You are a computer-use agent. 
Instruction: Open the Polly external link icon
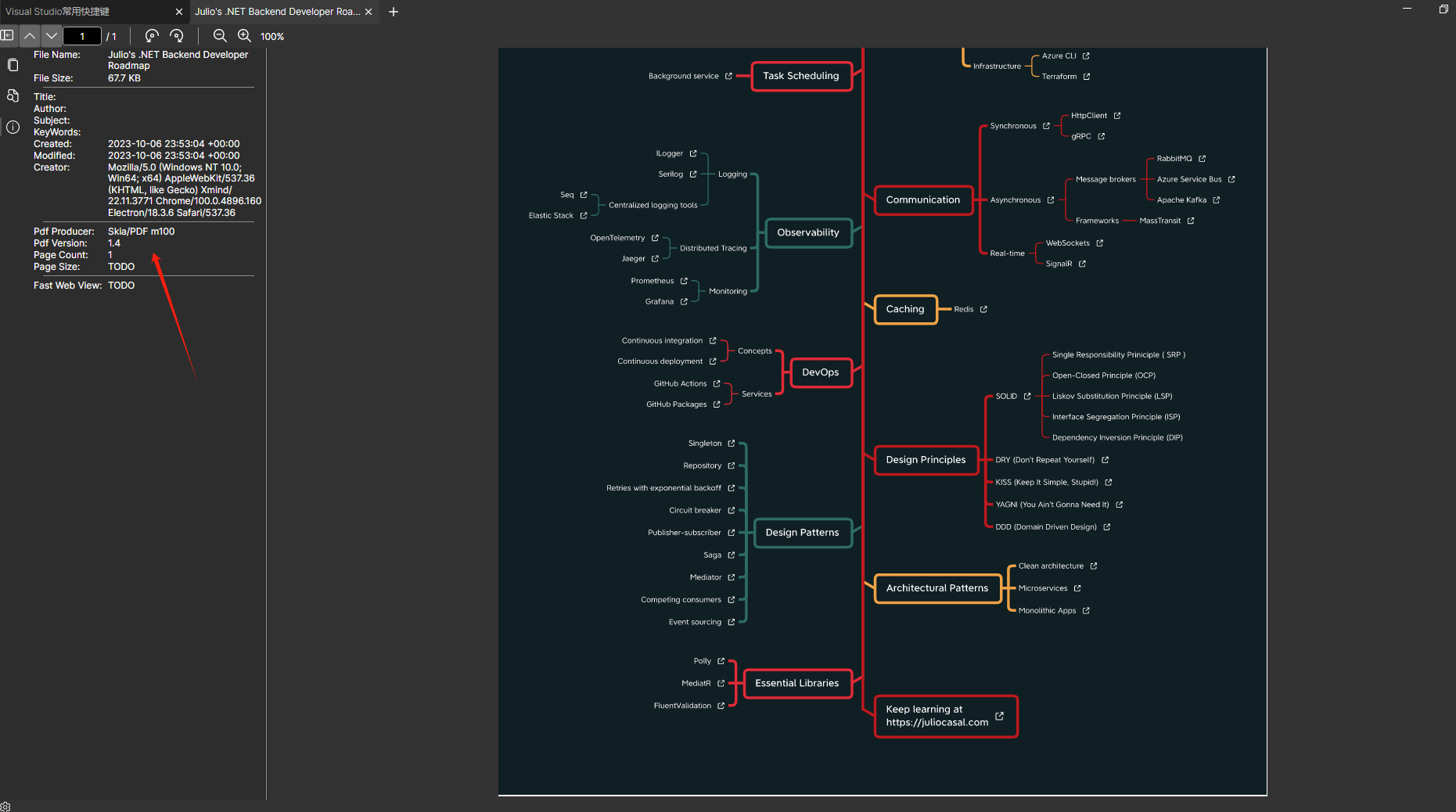click(x=721, y=661)
